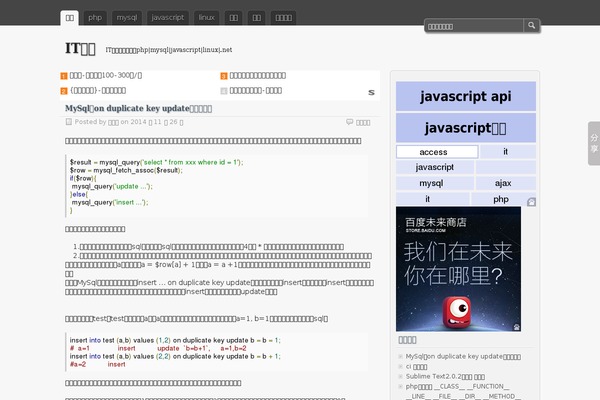Viewport: 600px width, 400px height.
Task: Select the php tag in tag cloud
Action: 501,199
